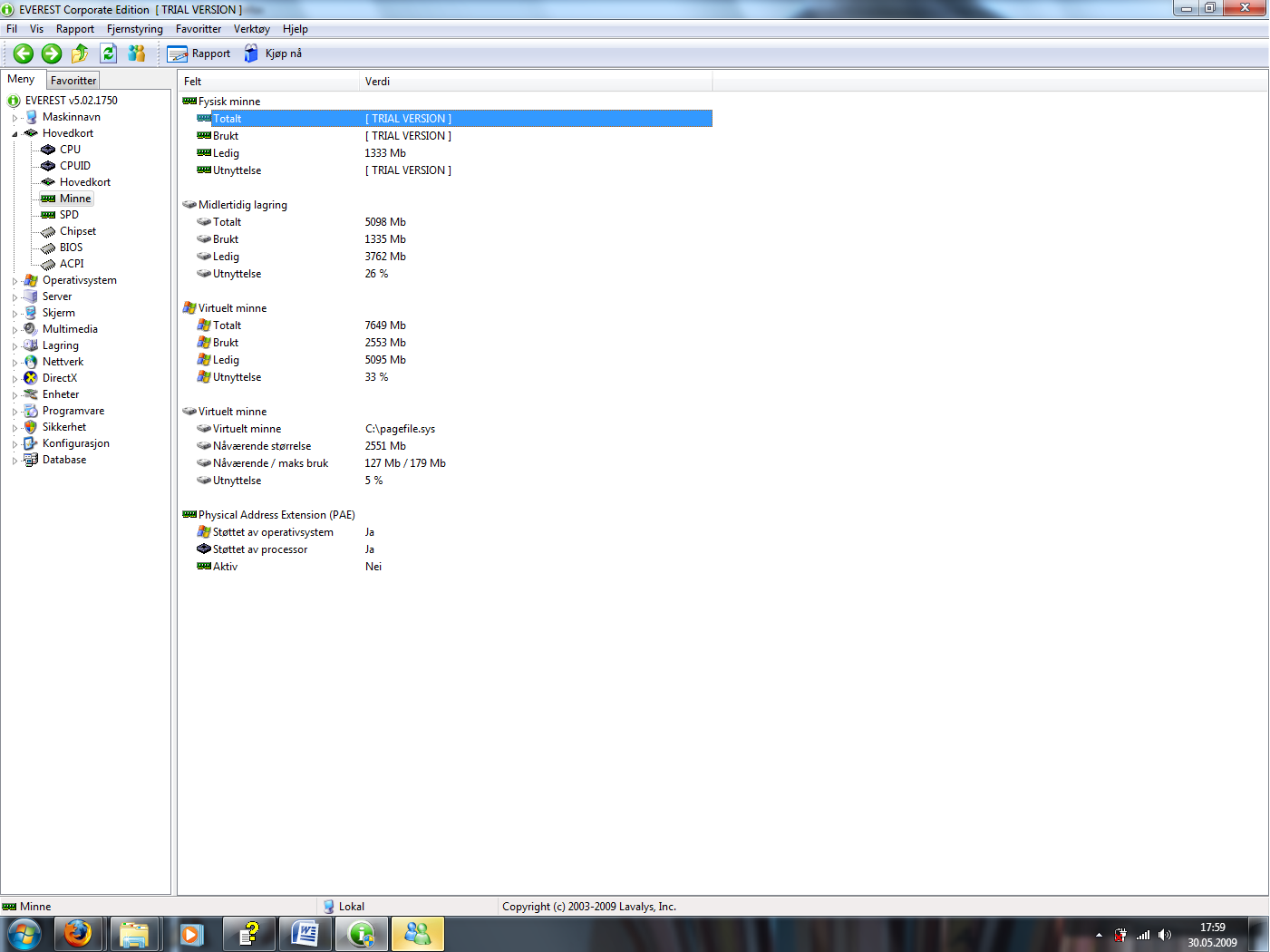Expand the Server tree node
The image size is (1270, 952).
point(15,297)
